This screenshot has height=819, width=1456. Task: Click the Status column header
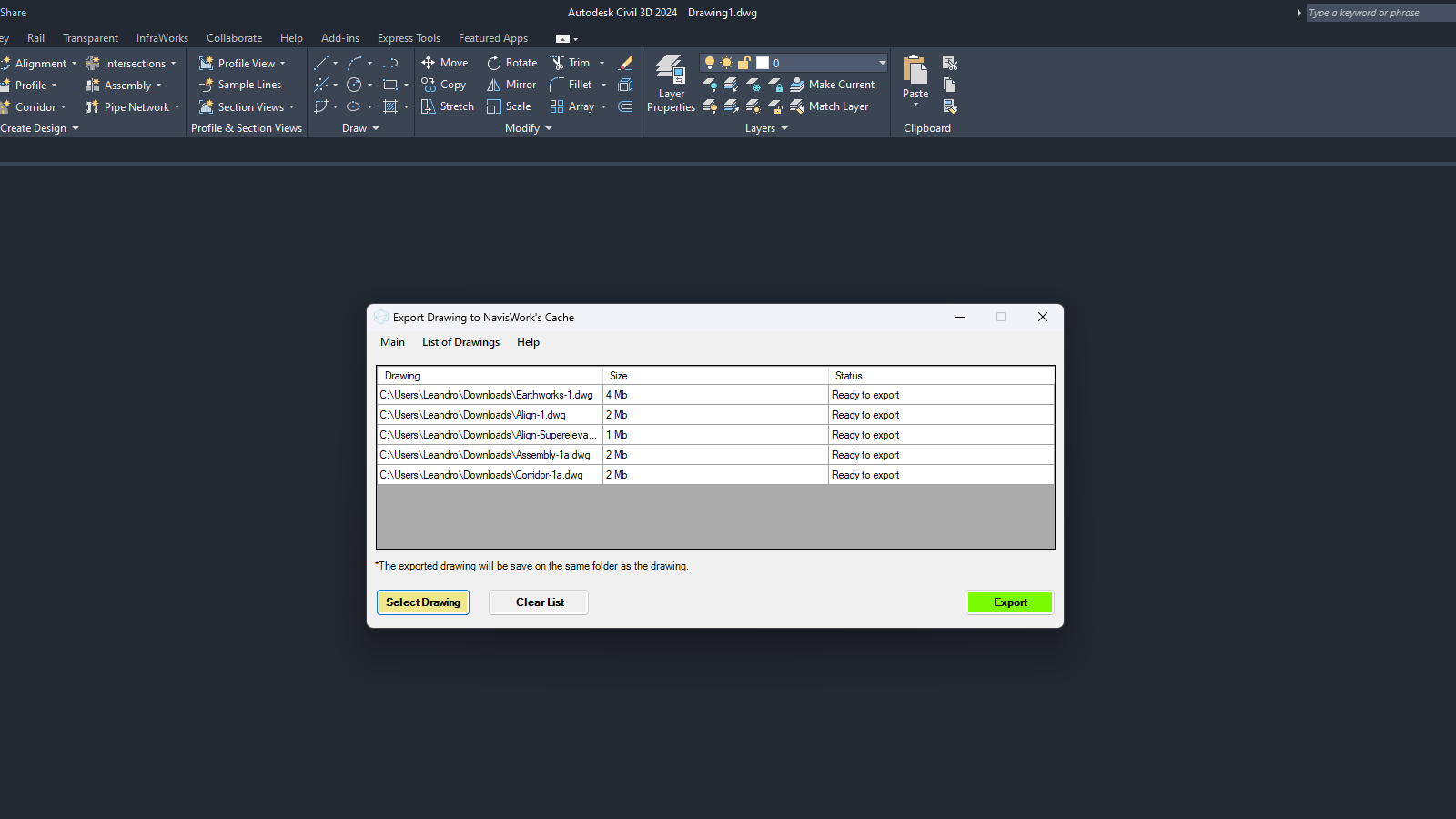click(941, 376)
